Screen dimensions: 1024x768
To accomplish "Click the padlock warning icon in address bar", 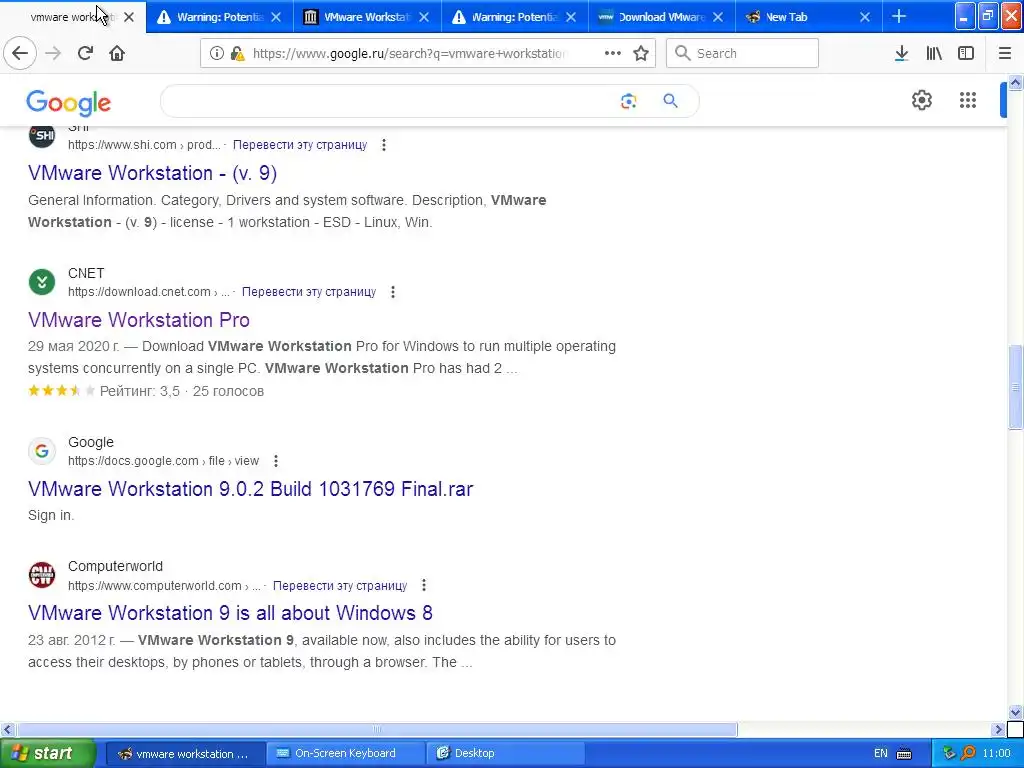I will (238, 54).
